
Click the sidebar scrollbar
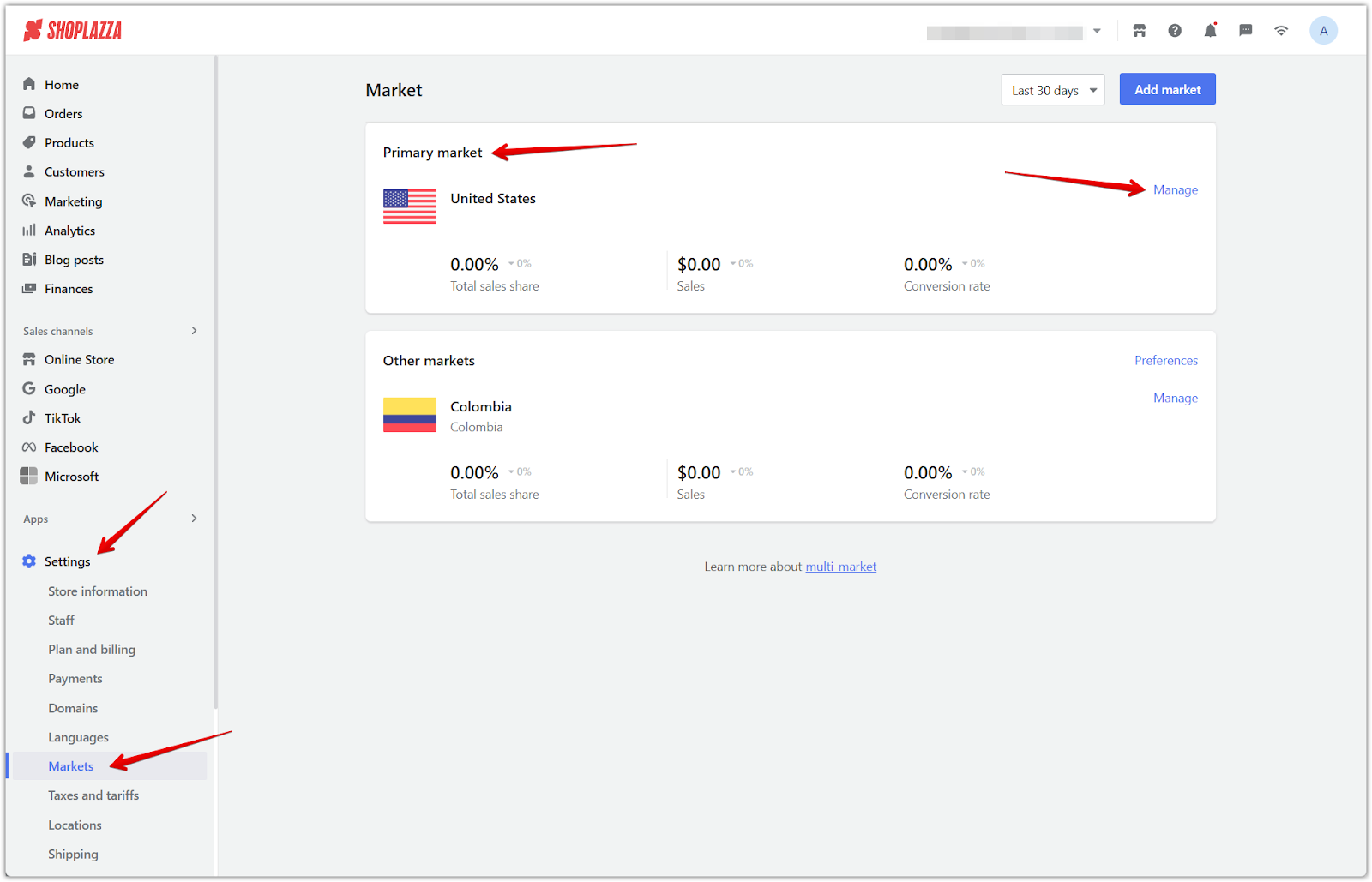[215, 382]
